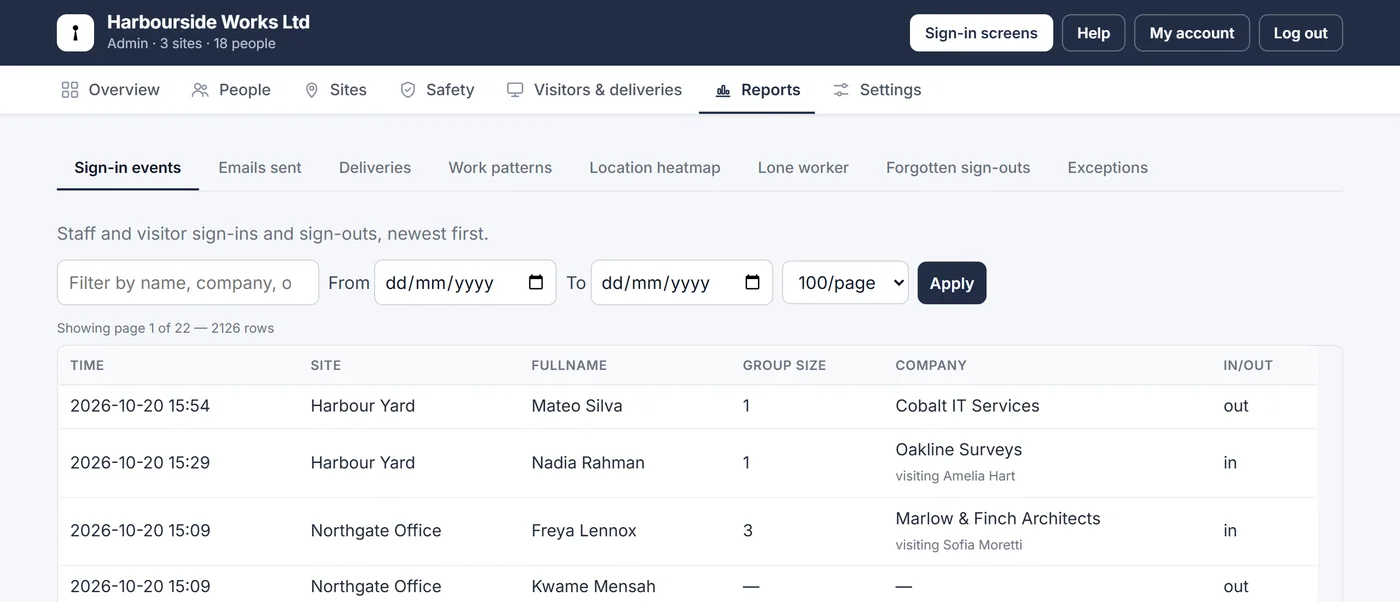Click the Marlow & Finch Architects text
The width and height of the screenshot is (1400, 602).
click(998, 519)
